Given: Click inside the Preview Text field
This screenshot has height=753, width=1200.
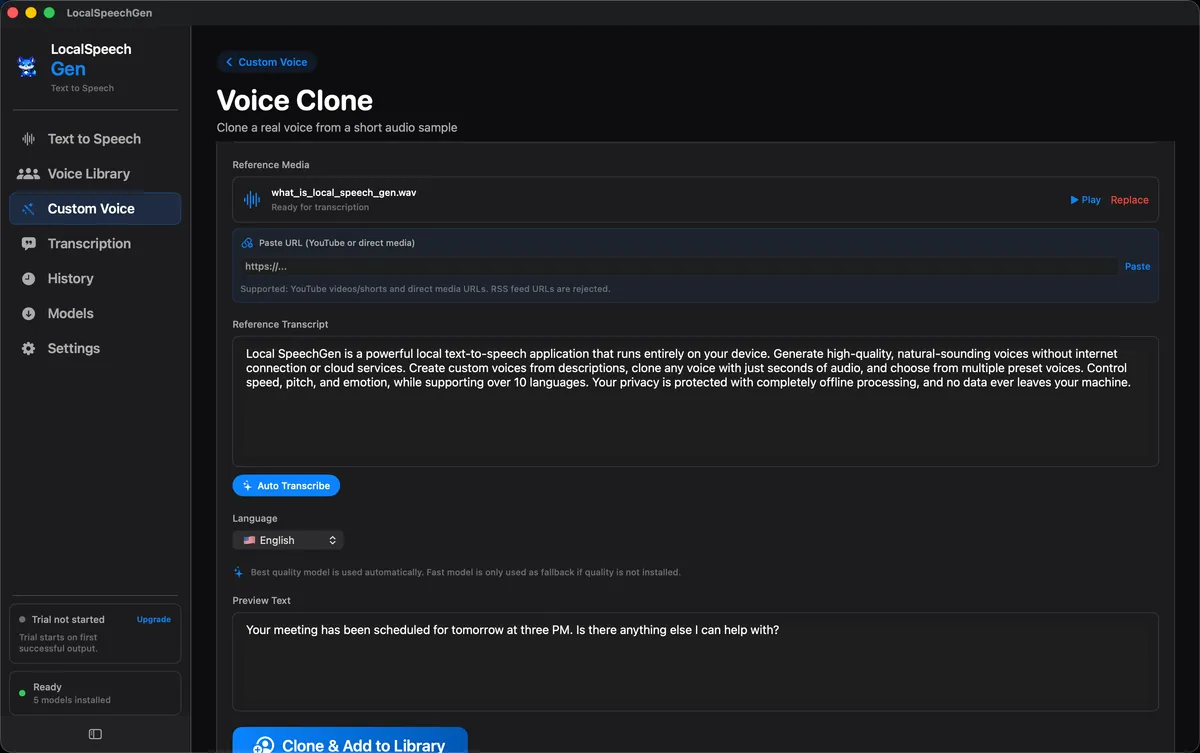Looking at the screenshot, I should click(696, 660).
